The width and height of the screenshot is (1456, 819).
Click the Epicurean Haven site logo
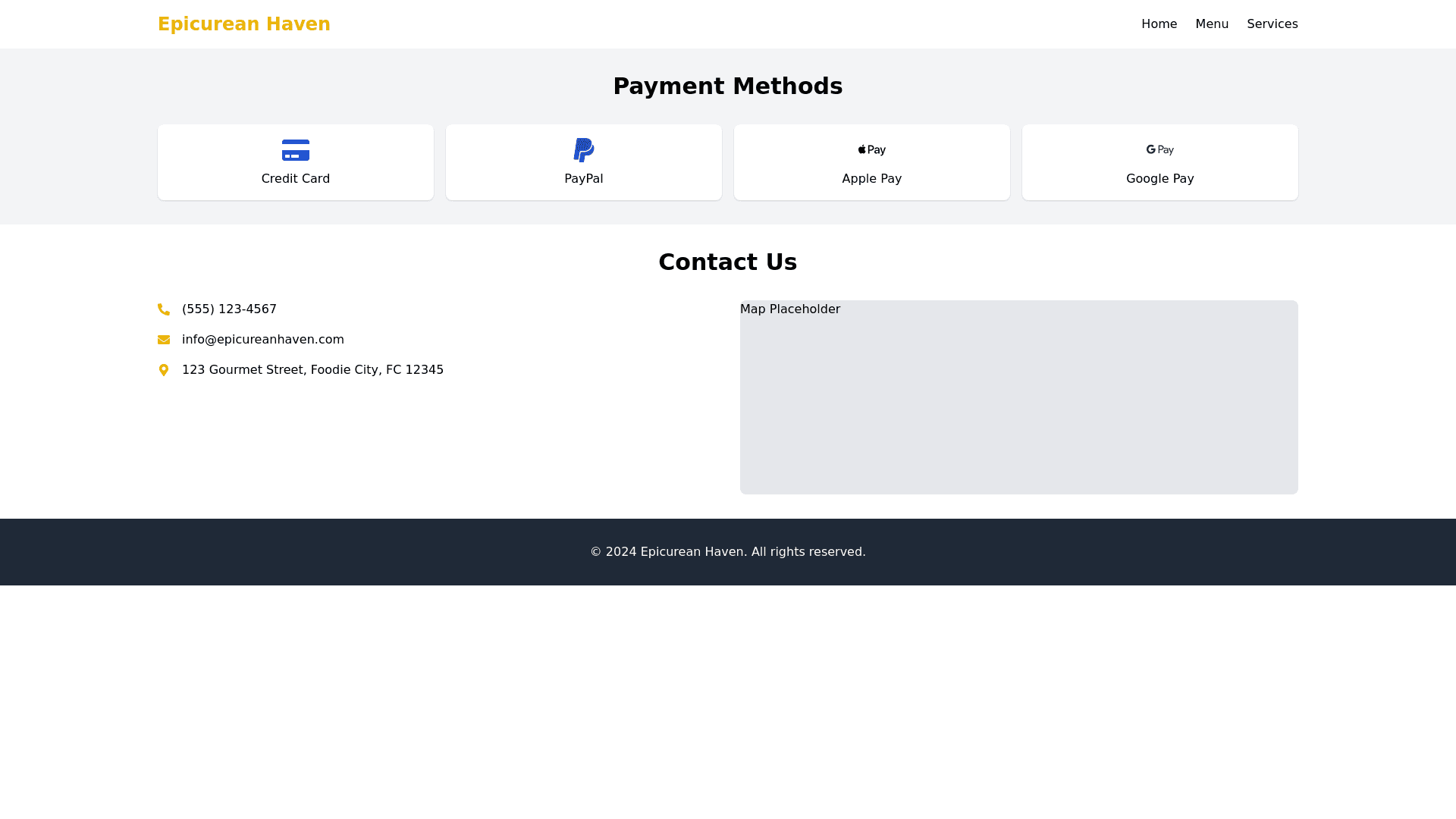pyautogui.click(x=243, y=24)
